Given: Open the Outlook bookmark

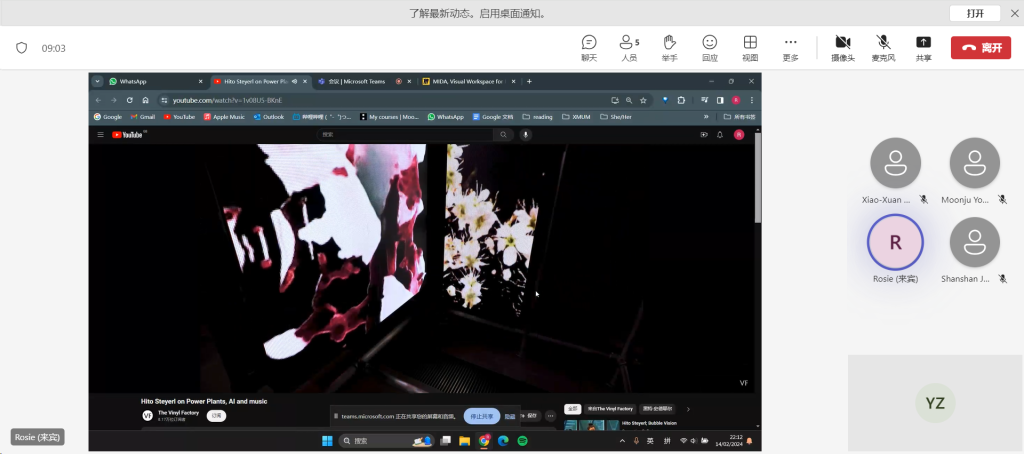Looking at the screenshot, I should pos(268,117).
